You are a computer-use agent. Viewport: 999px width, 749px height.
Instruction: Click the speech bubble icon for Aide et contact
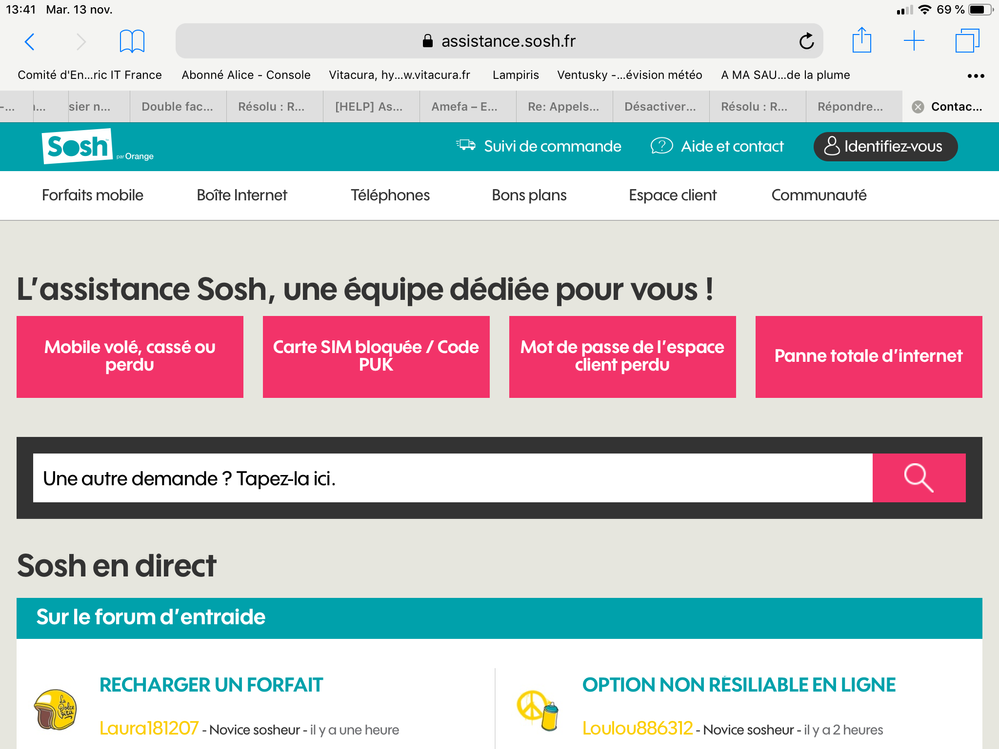tap(662, 146)
